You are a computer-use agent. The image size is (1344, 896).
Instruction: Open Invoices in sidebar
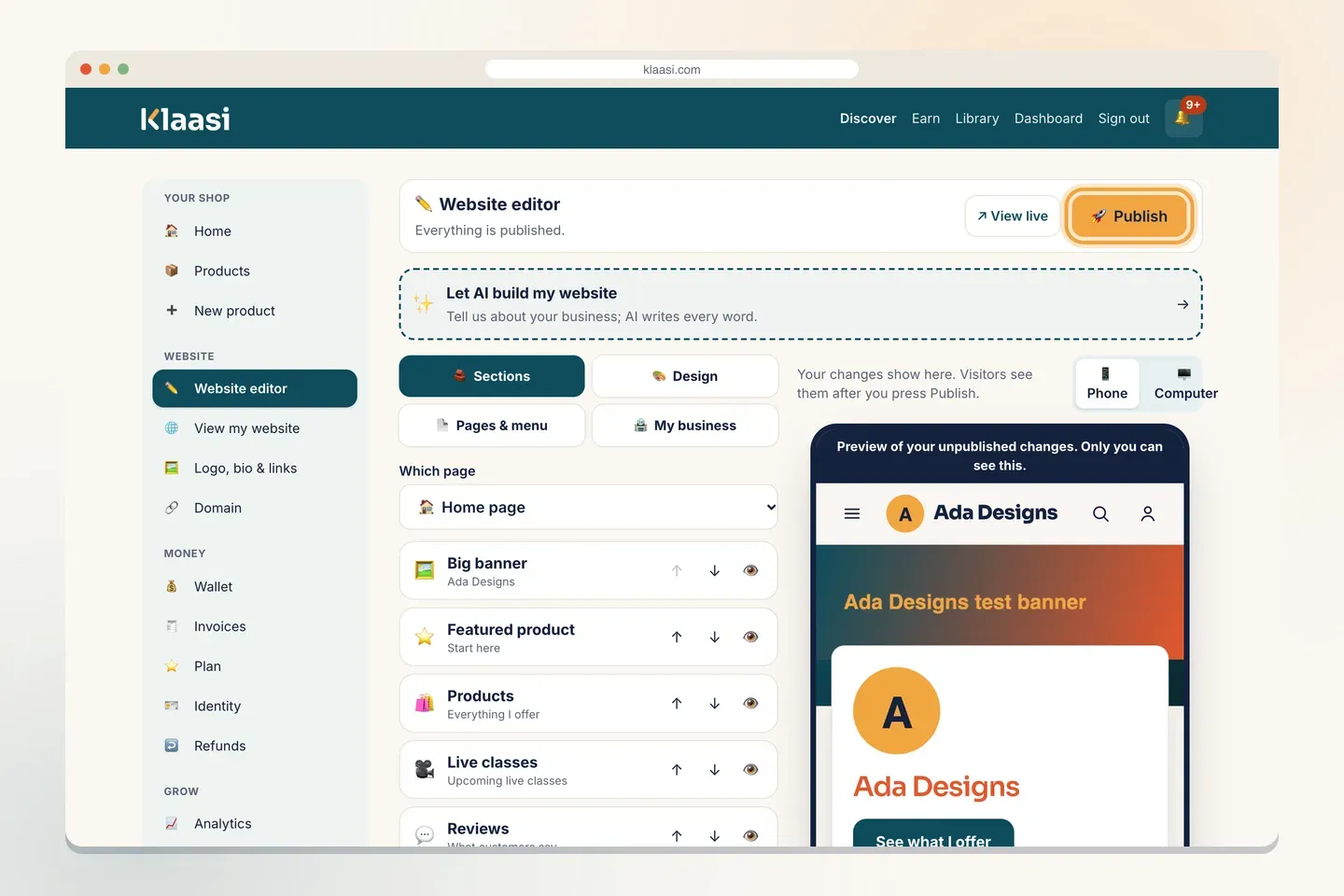tap(255, 626)
